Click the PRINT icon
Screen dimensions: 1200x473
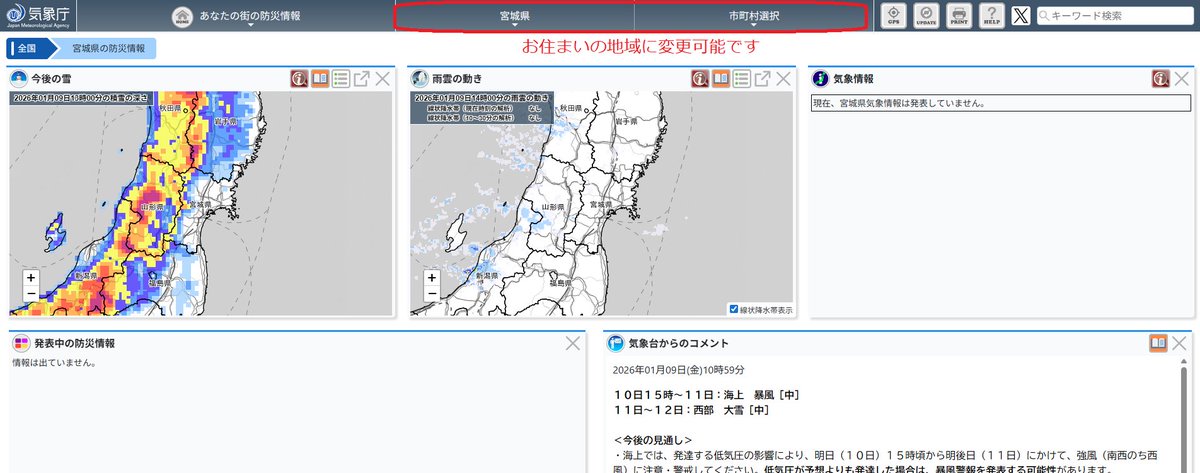coord(959,16)
